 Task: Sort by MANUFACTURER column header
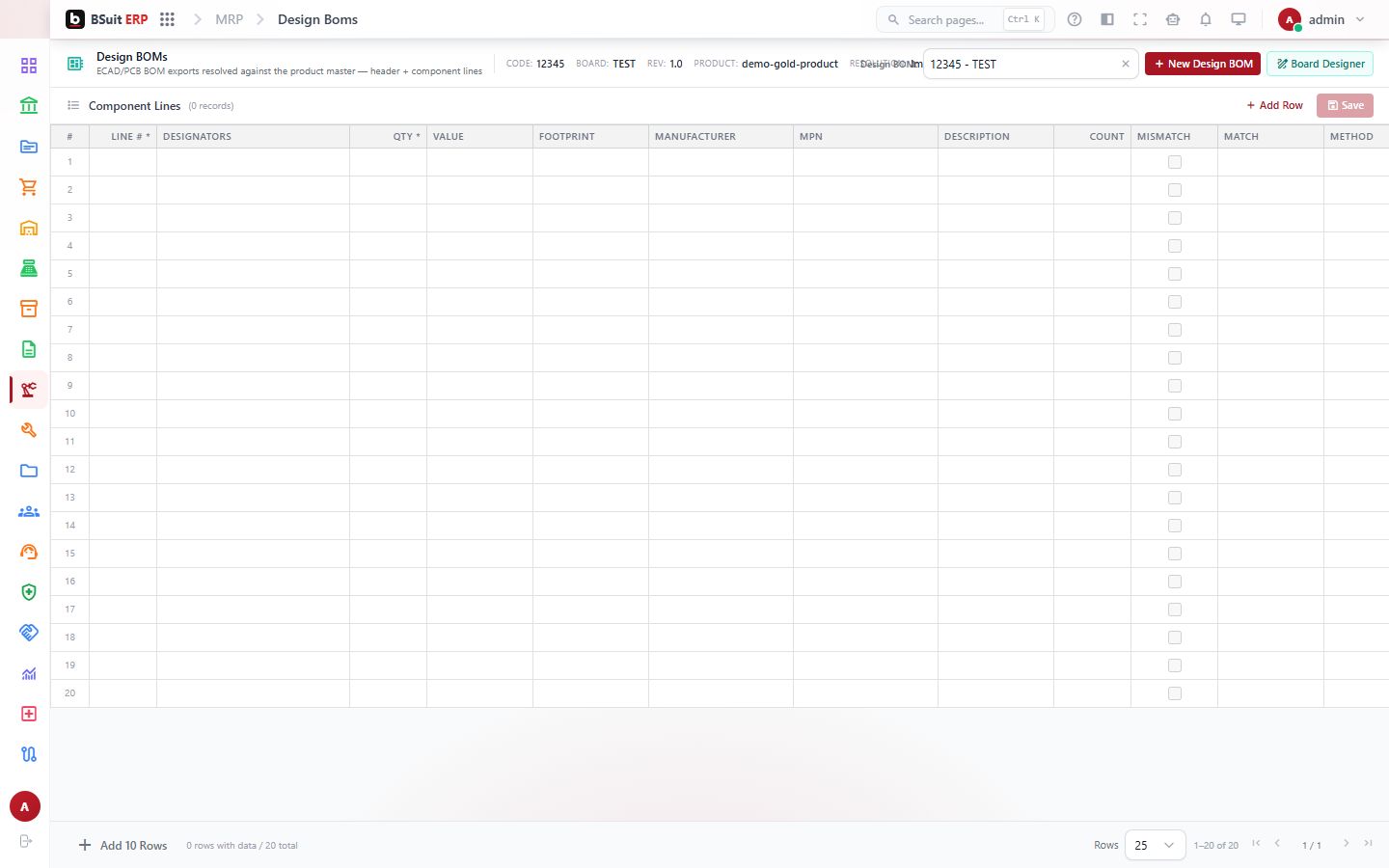tap(721, 136)
